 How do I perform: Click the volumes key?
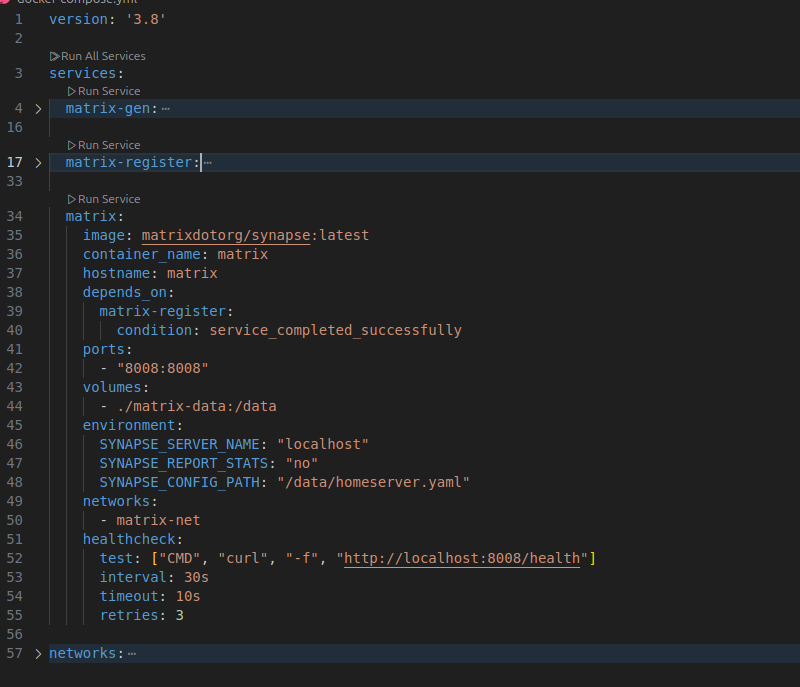112,388
